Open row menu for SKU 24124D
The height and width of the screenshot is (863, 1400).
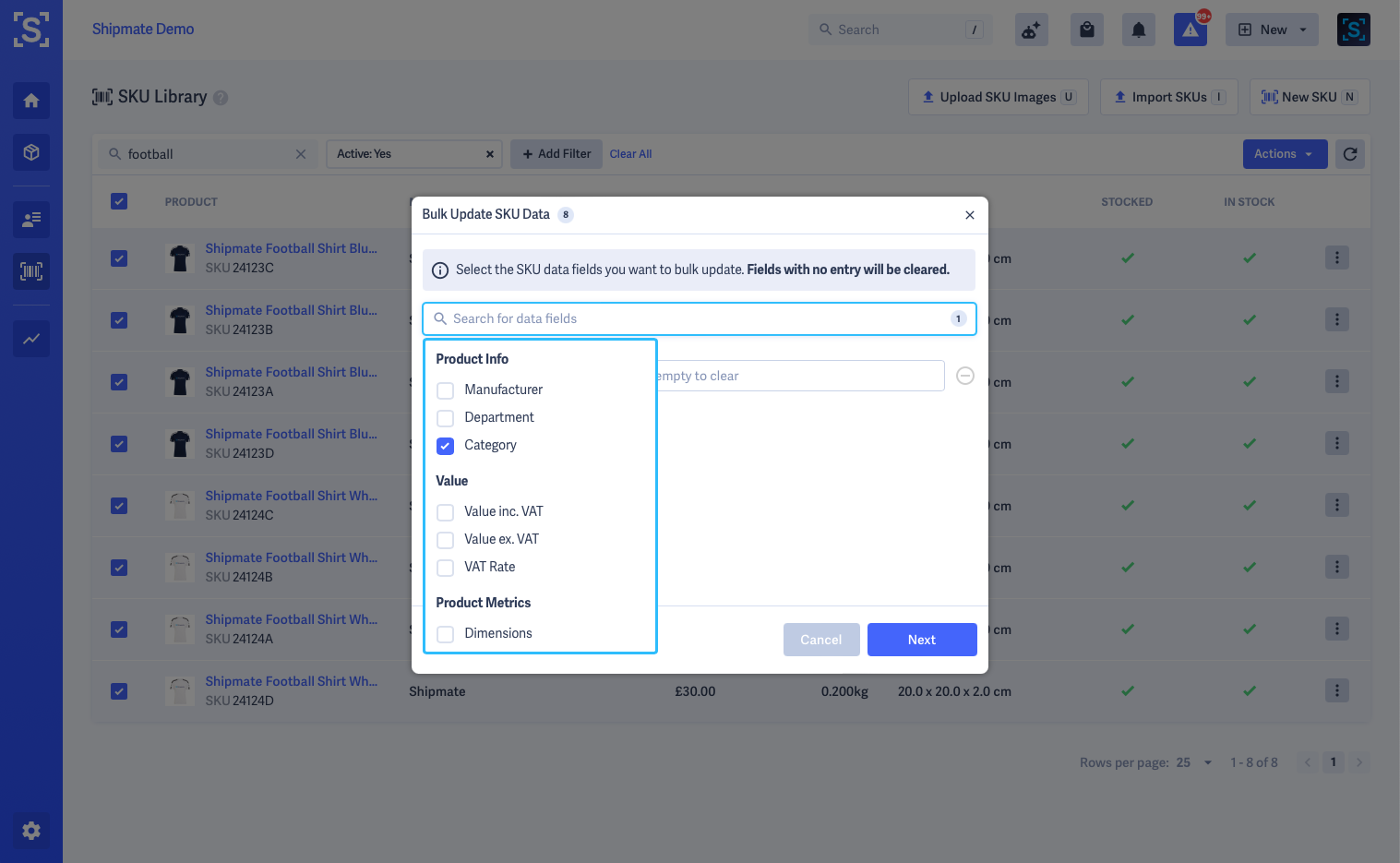[x=1337, y=690]
